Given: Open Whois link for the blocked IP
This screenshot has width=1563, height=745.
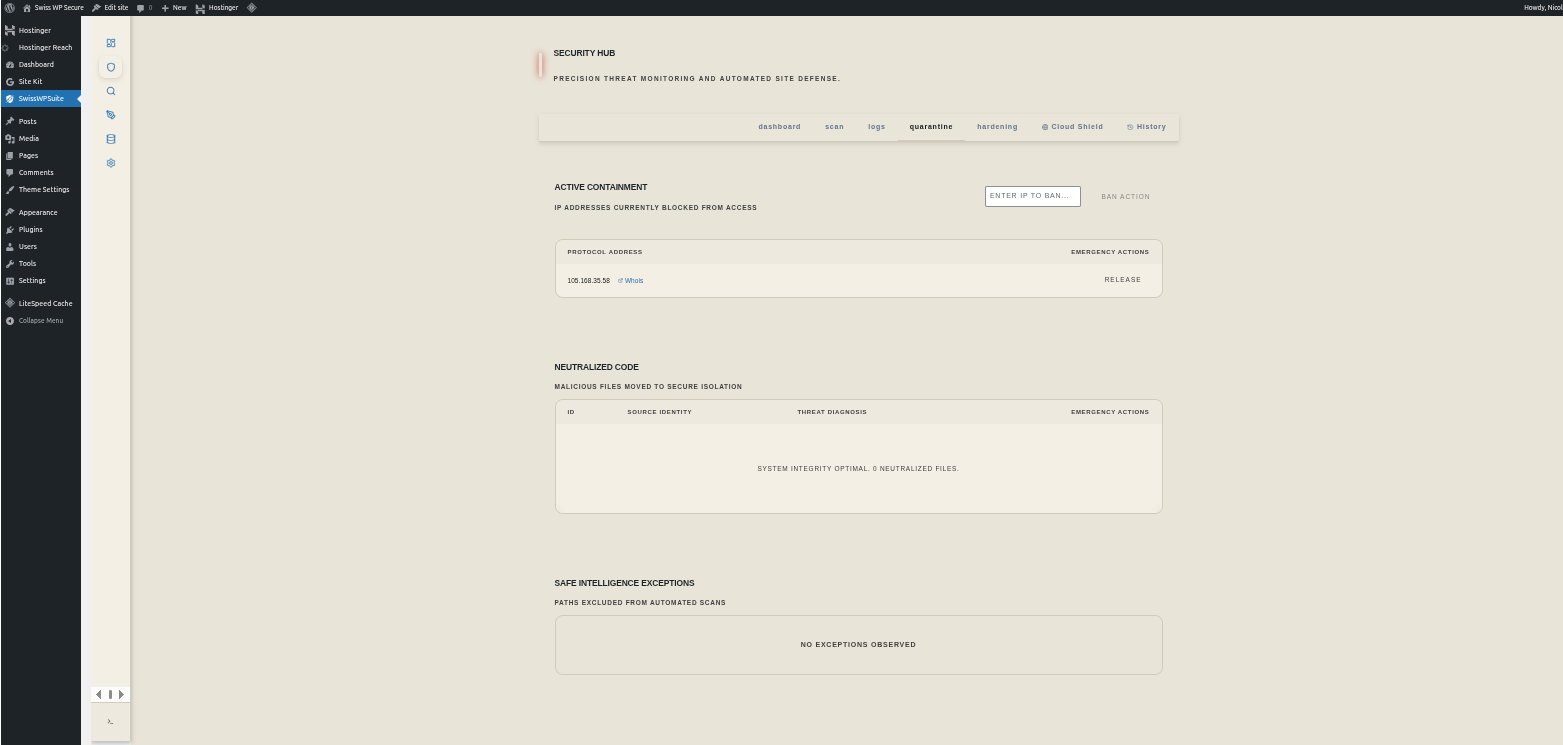Looking at the screenshot, I should point(631,281).
